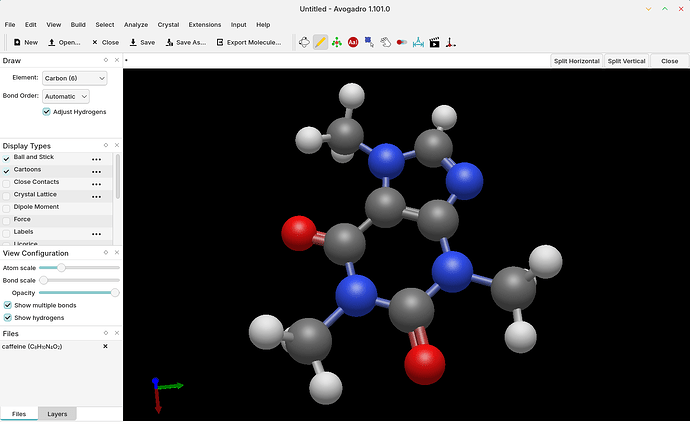Disable Ball and Stick display type
This screenshot has height=431, width=690.
point(7,158)
